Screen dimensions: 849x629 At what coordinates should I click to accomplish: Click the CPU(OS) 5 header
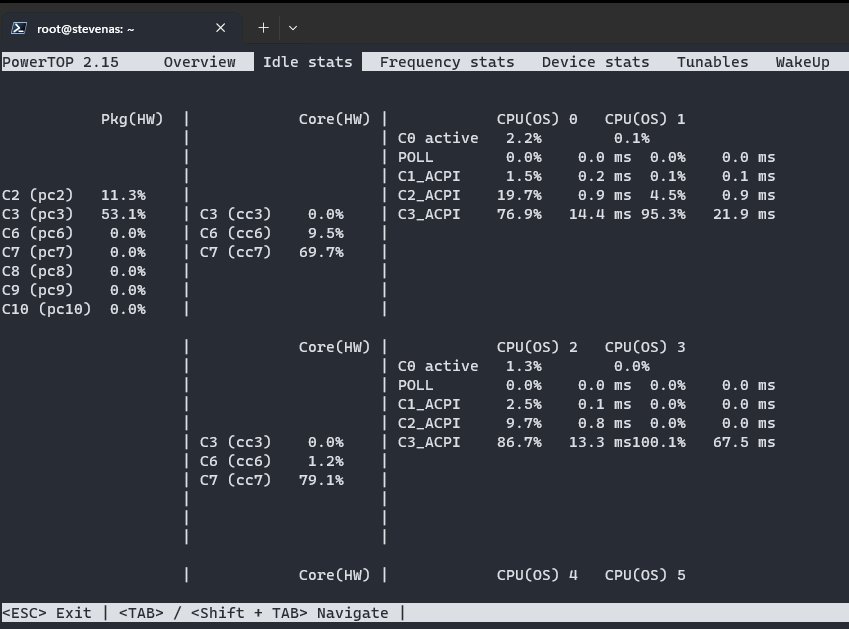645,575
